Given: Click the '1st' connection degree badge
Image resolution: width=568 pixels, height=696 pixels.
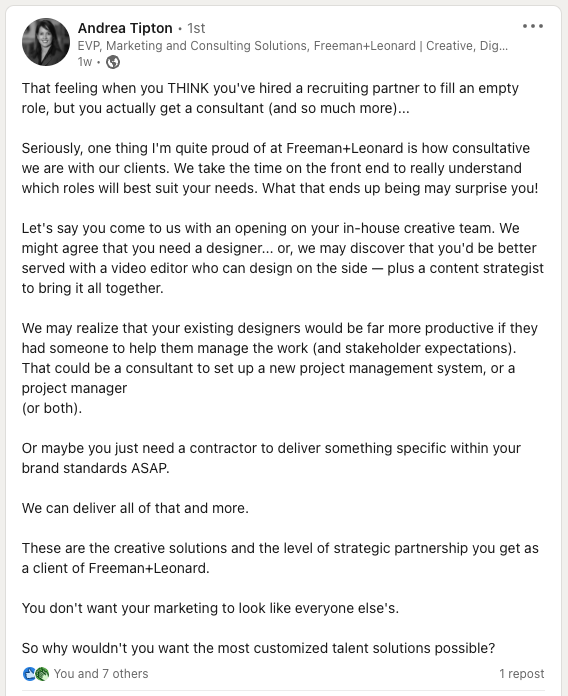Looking at the screenshot, I should tap(196, 28).
